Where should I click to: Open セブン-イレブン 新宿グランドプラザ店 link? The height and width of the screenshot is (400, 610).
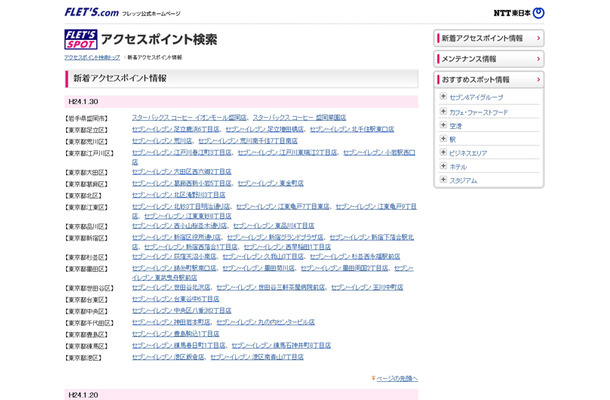point(275,237)
